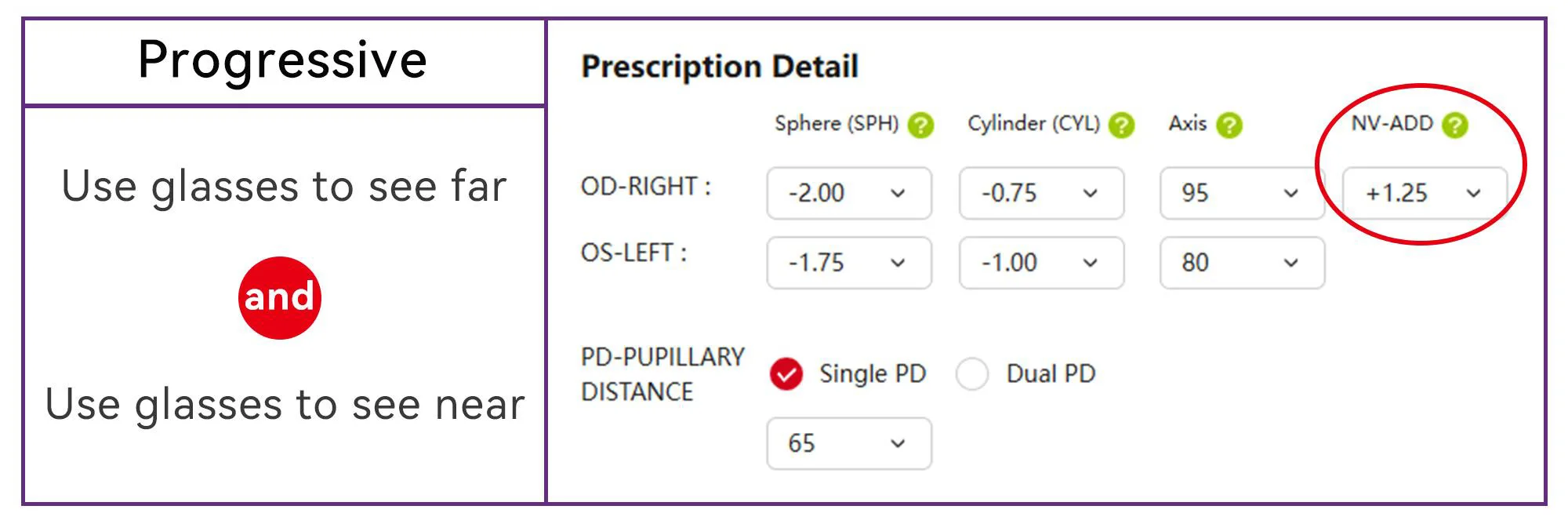
Task: Open the Axis help question mark
Action: pos(1229,125)
